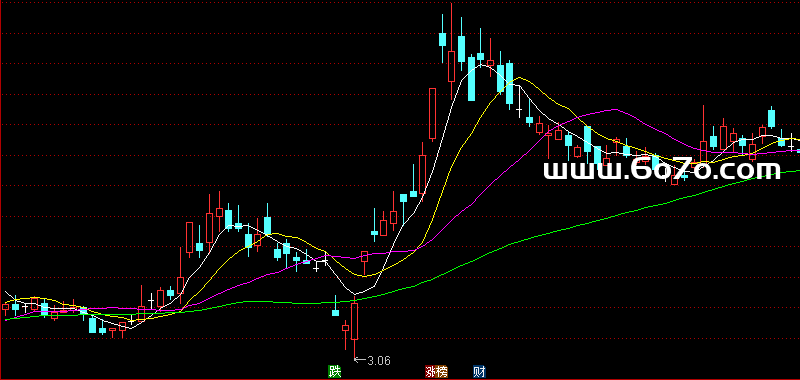Click the peak of the magenta moving average
The width and height of the screenshot is (800, 380).
pos(616,109)
